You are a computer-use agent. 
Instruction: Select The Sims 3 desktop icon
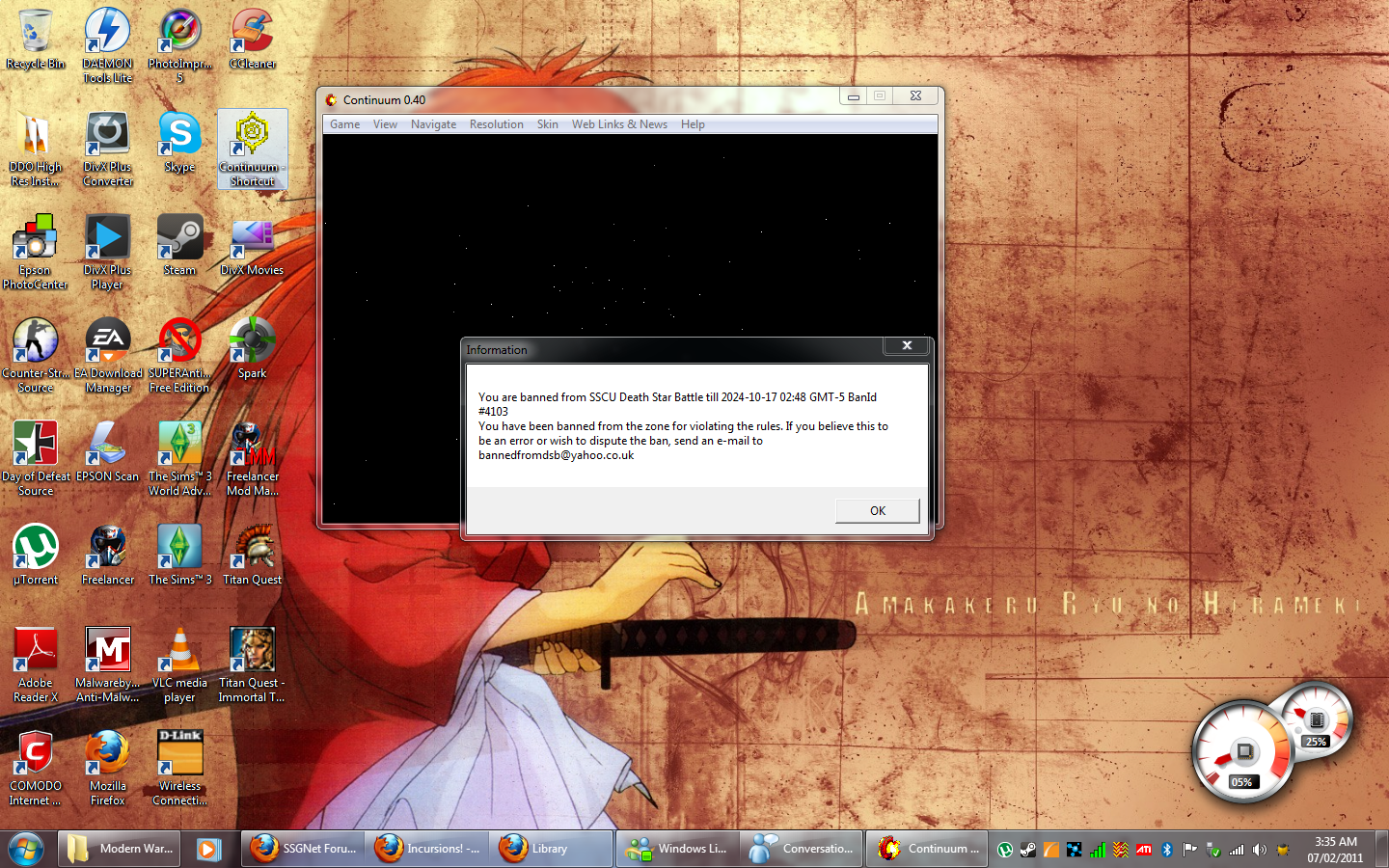click(x=179, y=555)
